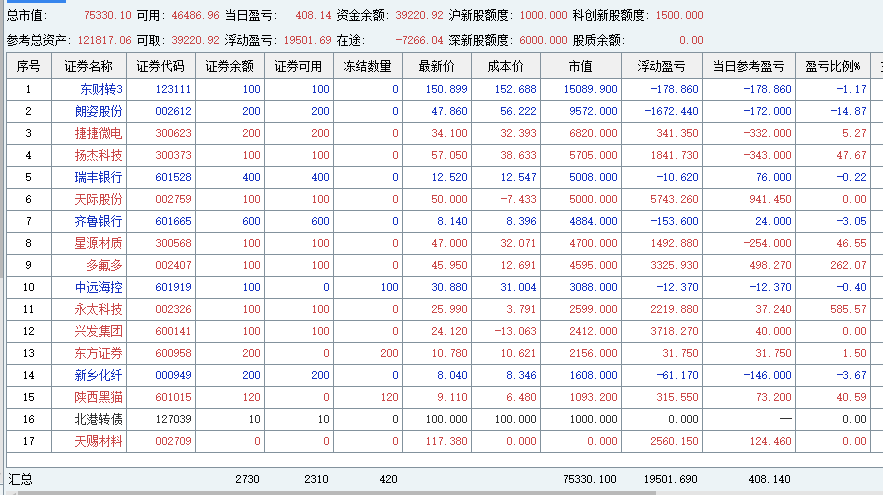The width and height of the screenshot is (883, 495).
Task: Click floating P/L value -1672.440
Action: pyautogui.click(x=671, y=111)
